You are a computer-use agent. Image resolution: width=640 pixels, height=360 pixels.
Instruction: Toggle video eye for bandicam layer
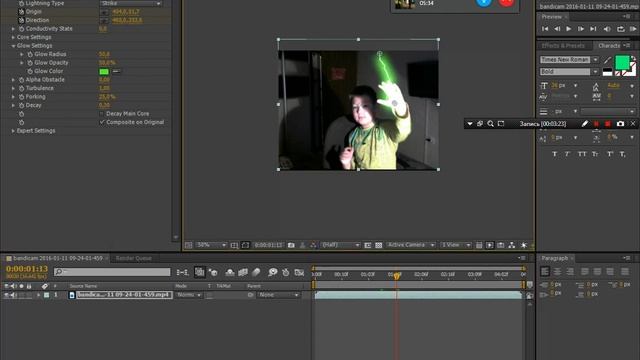[x=6, y=295]
